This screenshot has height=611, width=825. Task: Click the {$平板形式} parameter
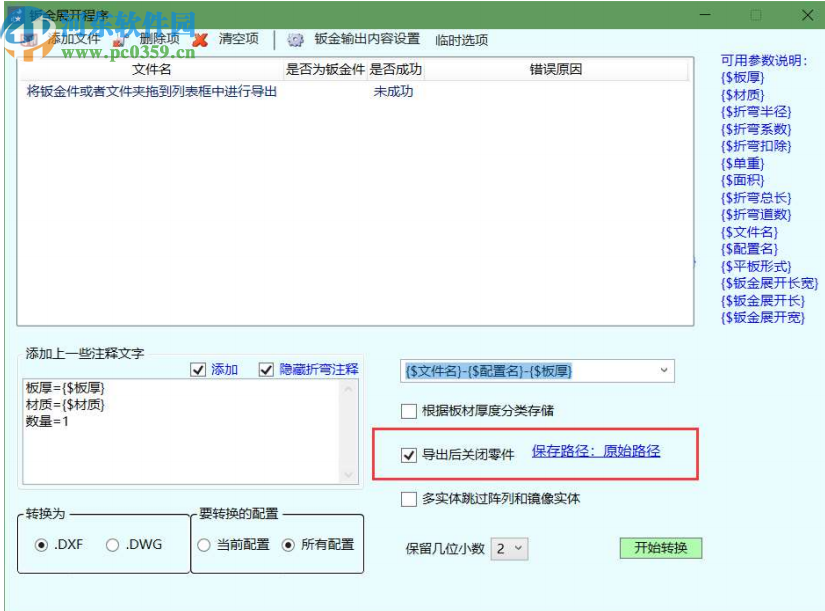(756, 266)
